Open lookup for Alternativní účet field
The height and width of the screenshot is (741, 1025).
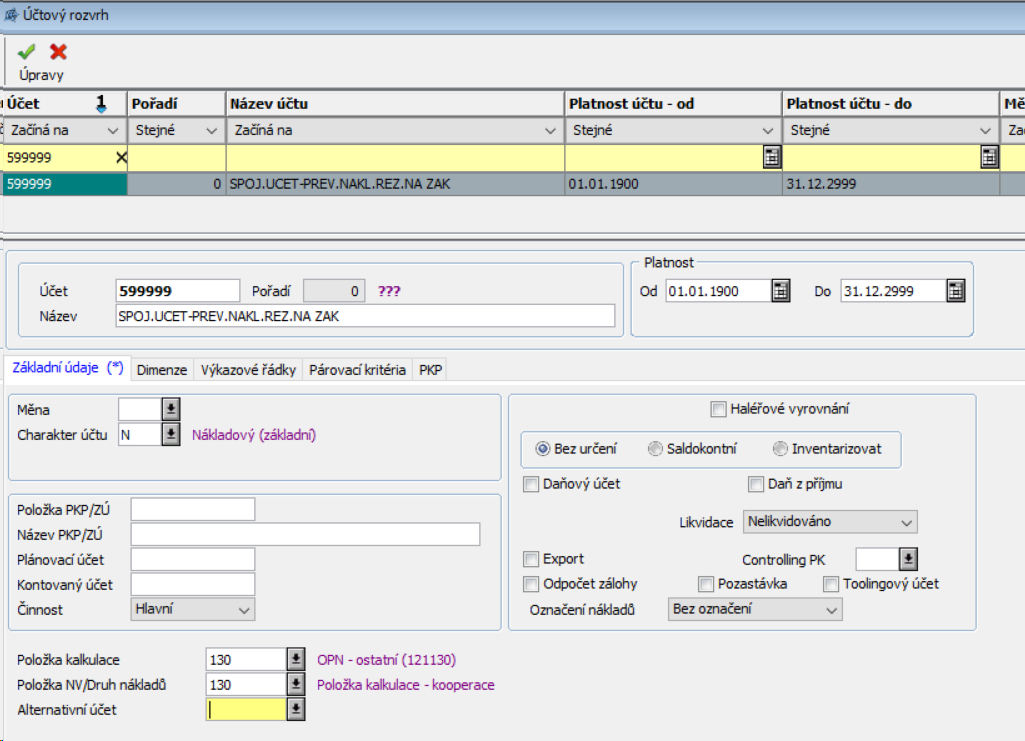295,709
